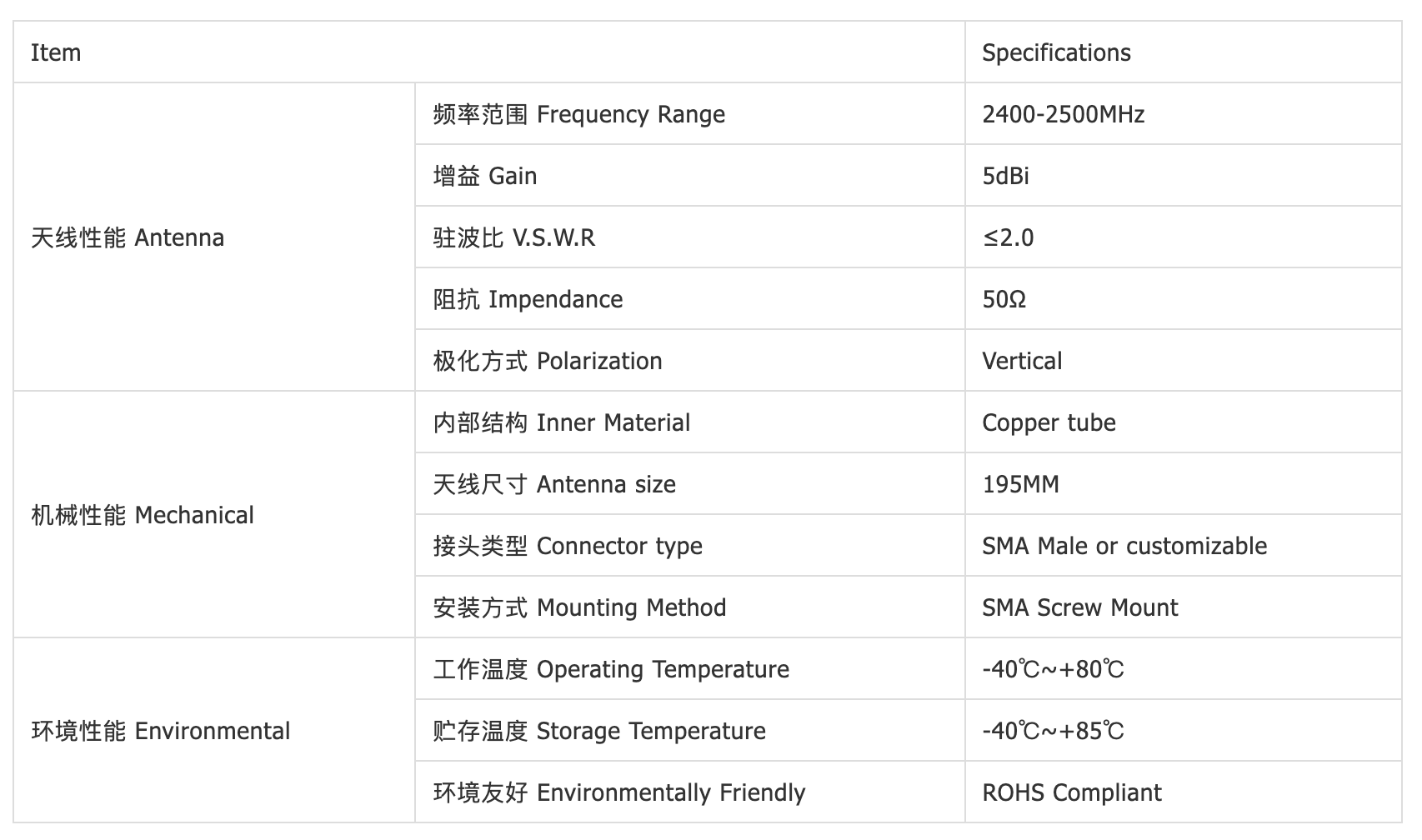
Task: Select the Storage Temperature range value
Action: click(x=1054, y=731)
